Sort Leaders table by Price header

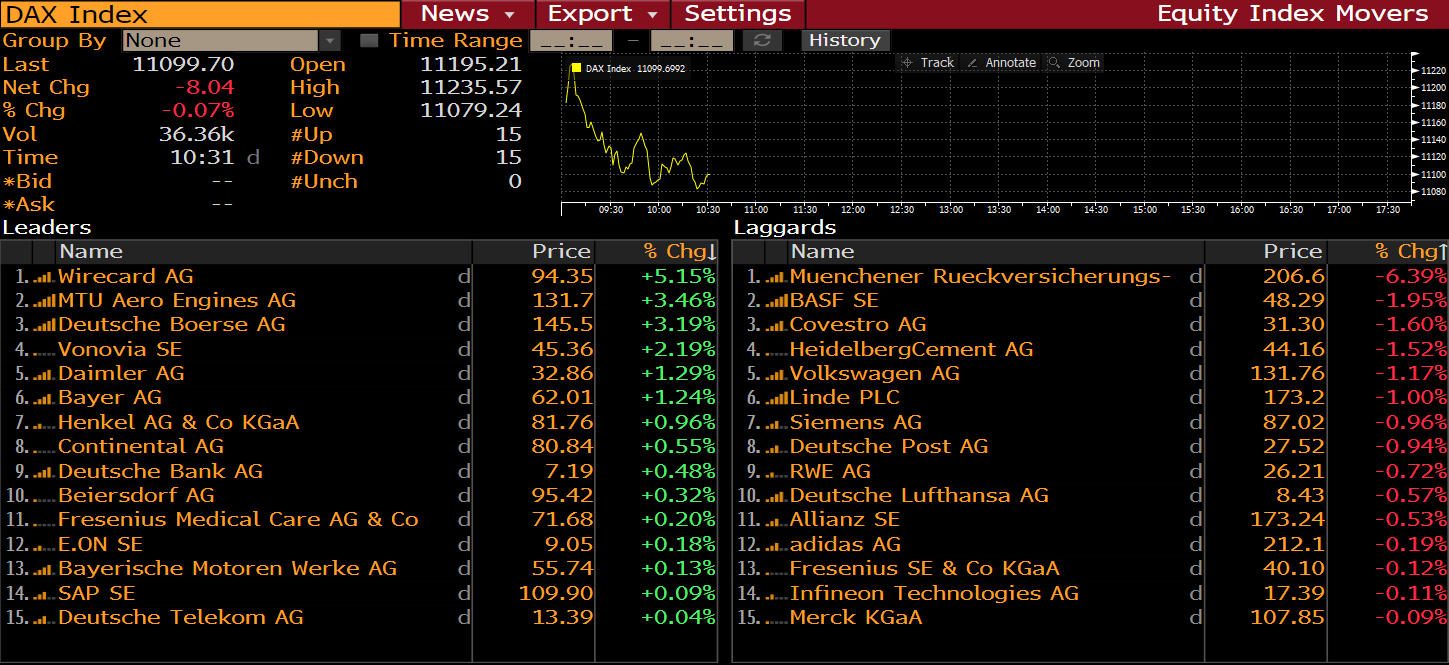pyautogui.click(x=562, y=251)
